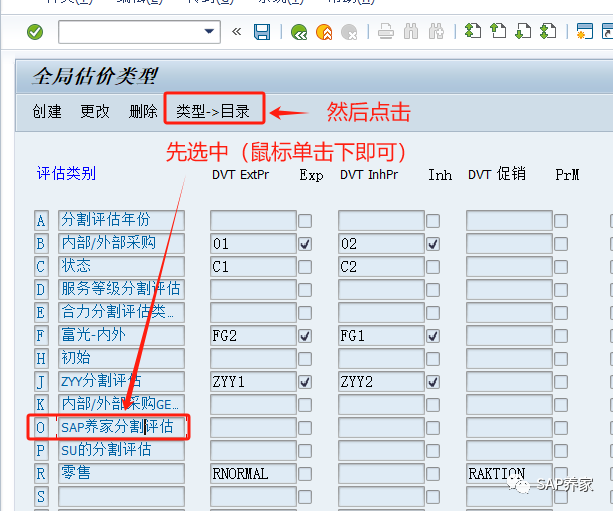Click 删除 button
The width and height of the screenshot is (613, 511).
pos(143,111)
